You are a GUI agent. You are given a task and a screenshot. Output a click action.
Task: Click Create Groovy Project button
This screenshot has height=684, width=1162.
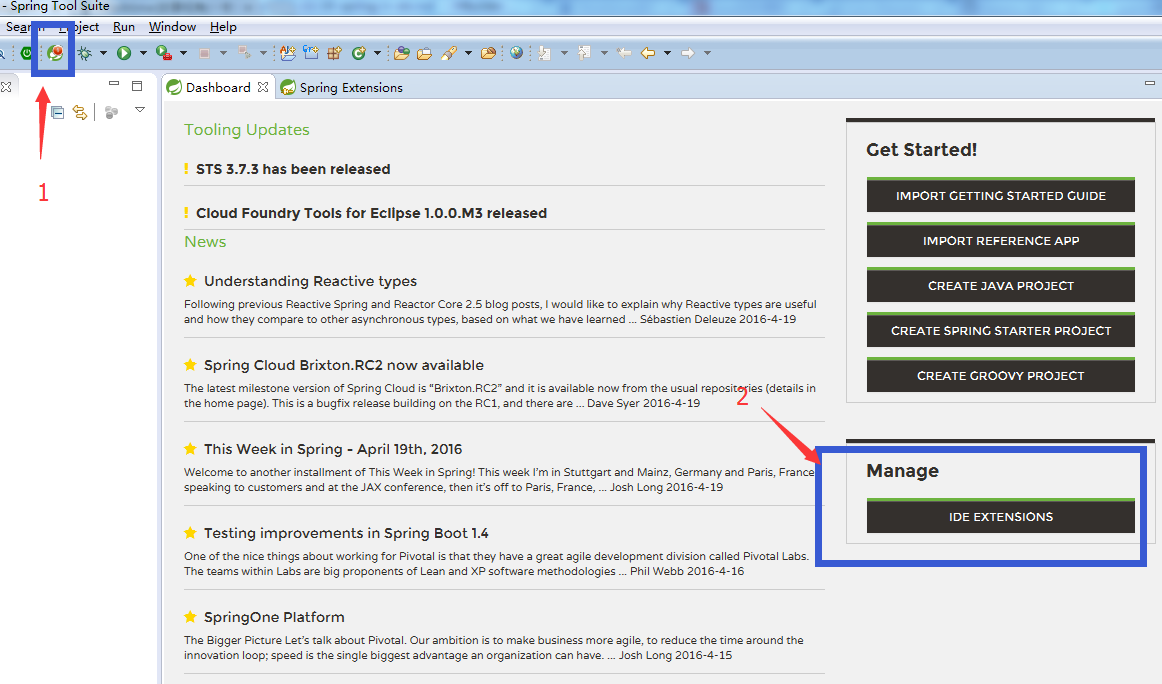[x=1000, y=376]
